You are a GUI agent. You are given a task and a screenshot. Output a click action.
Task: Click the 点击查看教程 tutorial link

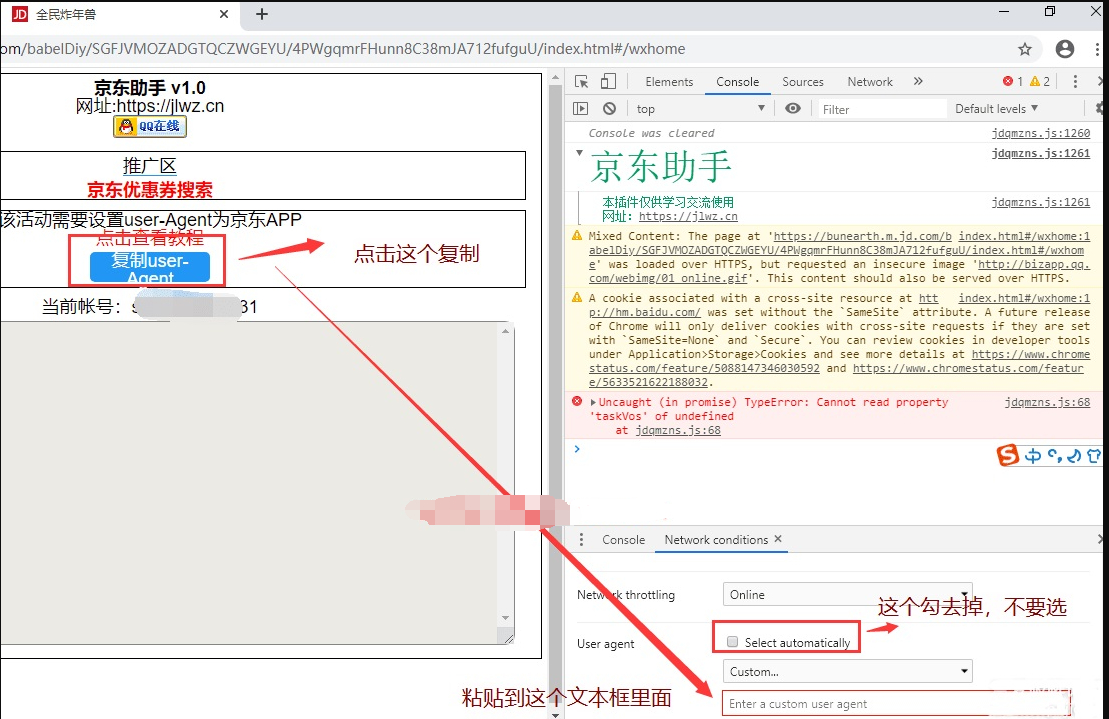(150, 238)
